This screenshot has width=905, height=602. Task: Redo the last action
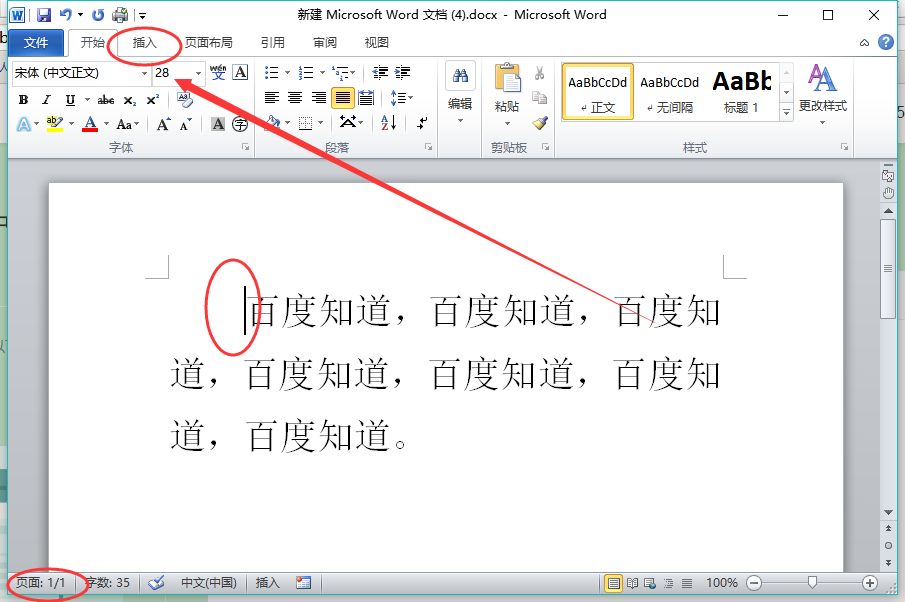point(98,15)
